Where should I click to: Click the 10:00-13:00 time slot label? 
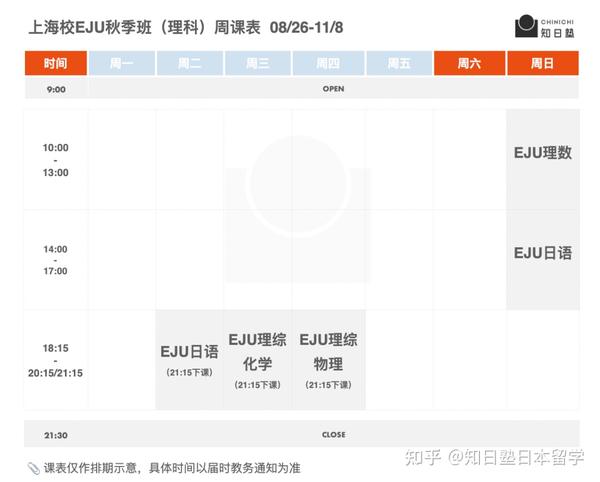pyautogui.click(x=56, y=160)
